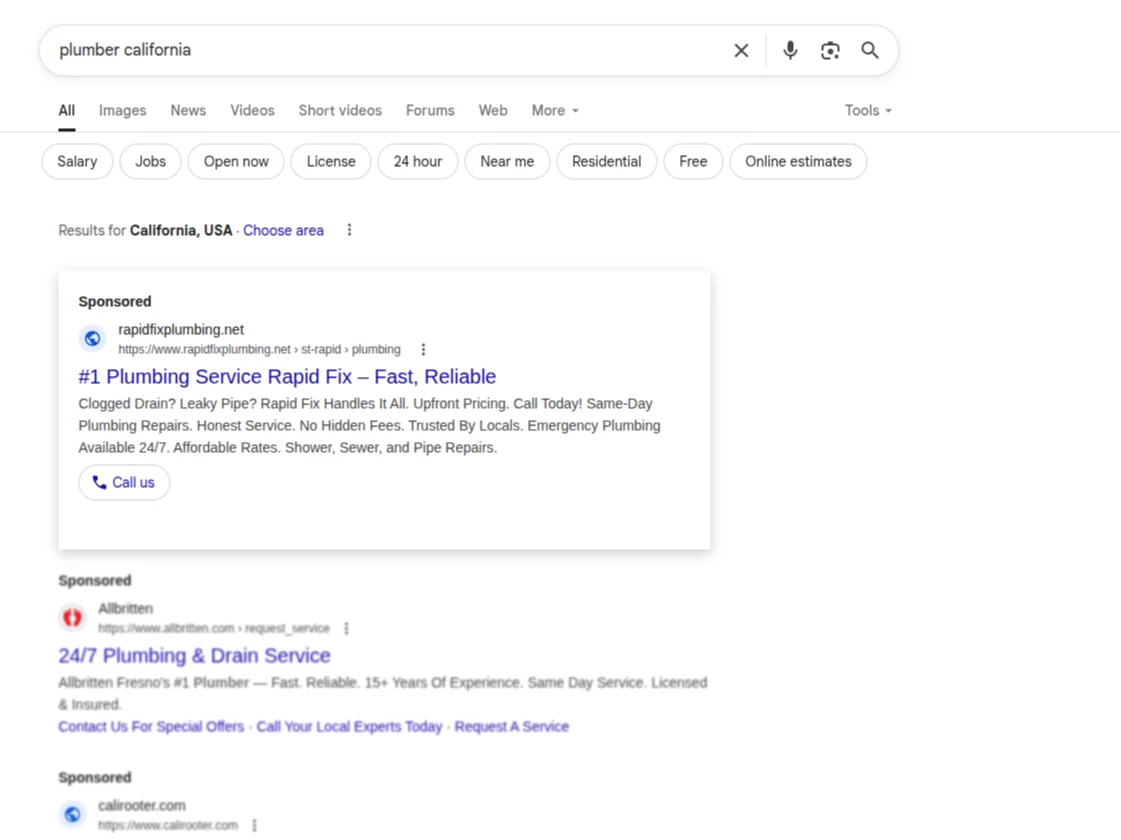Click the Allbritten site favicon
The image size is (1121, 840).
click(x=72, y=617)
